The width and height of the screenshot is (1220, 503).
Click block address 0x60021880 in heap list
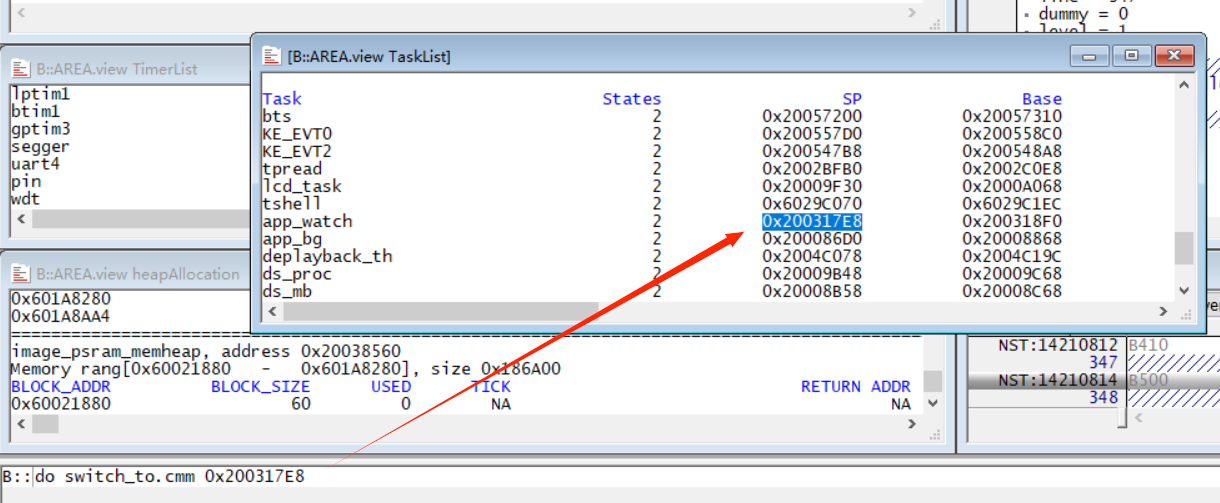click(x=61, y=404)
